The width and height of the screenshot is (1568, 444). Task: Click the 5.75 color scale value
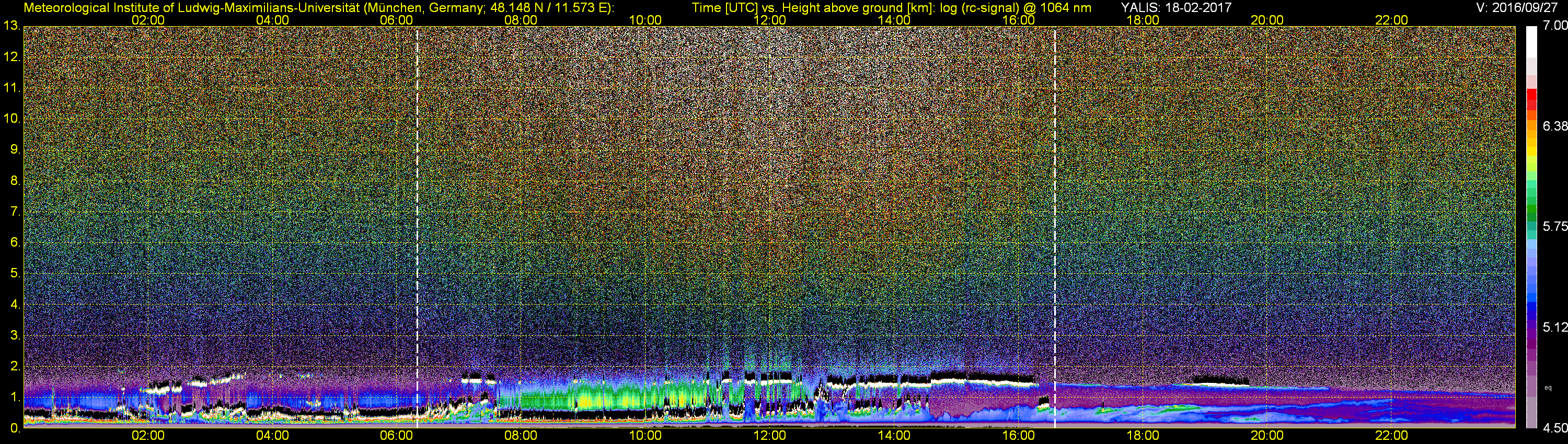click(1554, 226)
